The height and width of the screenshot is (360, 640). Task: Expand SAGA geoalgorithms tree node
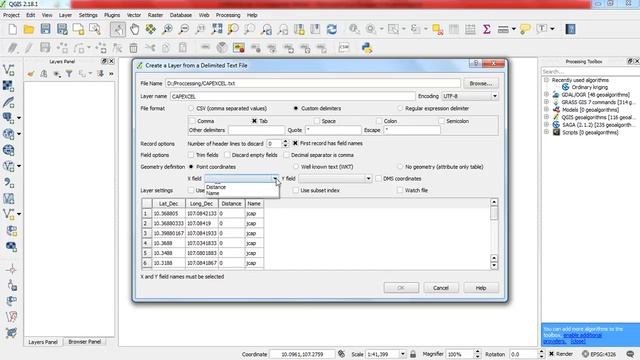pyautogui.click(x=547, y=125)
